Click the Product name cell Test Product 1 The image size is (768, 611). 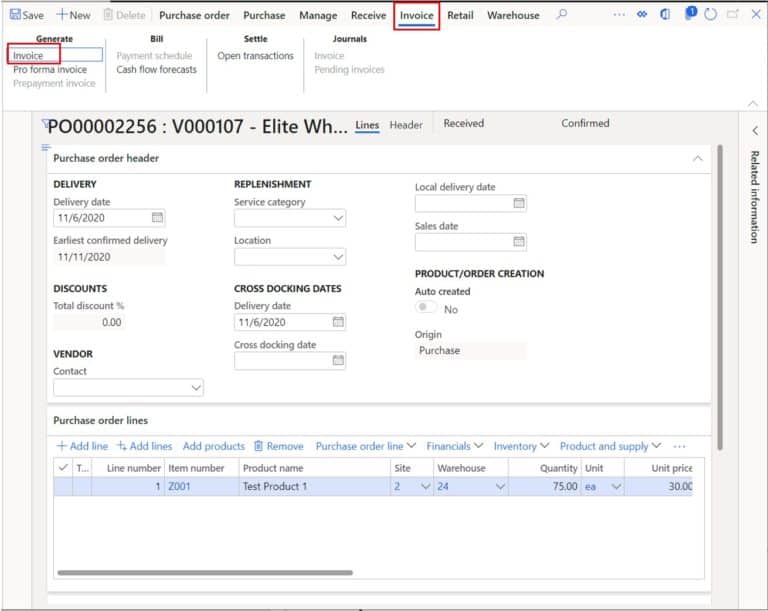(x=314, y=487)
